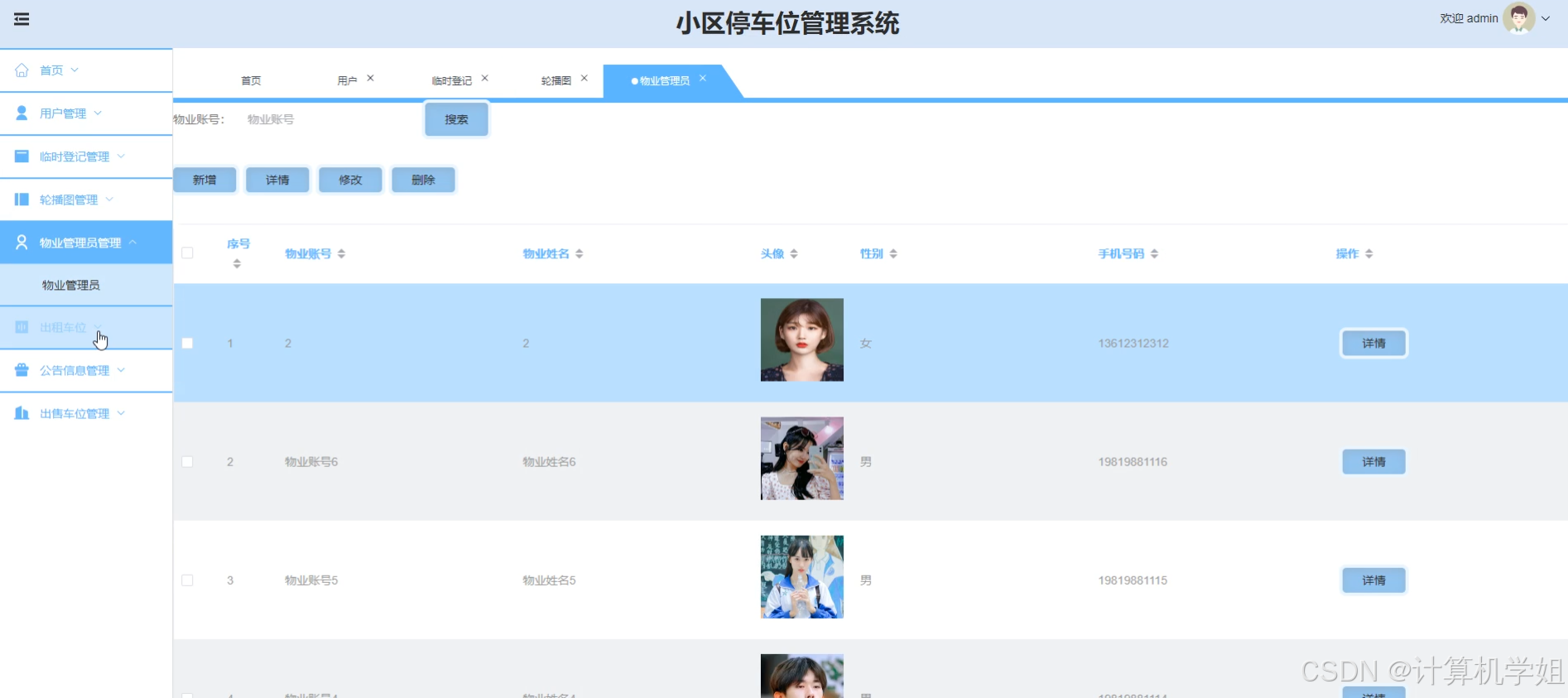Click the 出售车位管理 building icon

22,413
